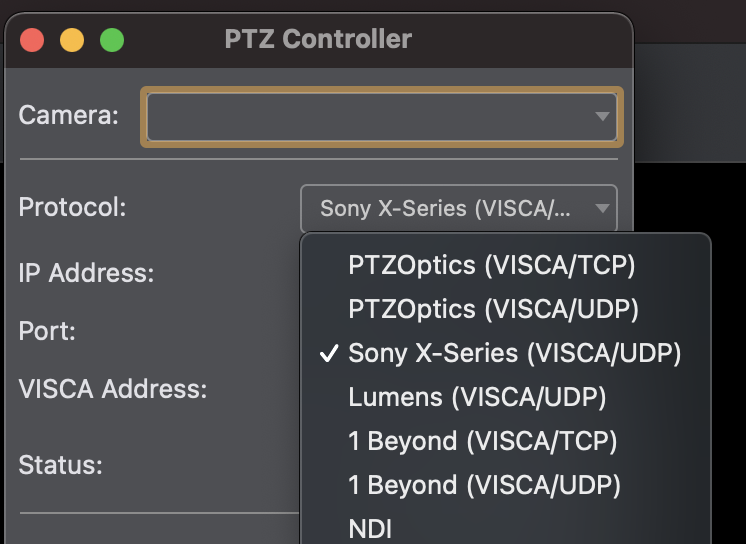Screen dimensions: 746x544
Task: Choose PTZOptics (VISCA/UDP) from the list
Action: [506, 309]
